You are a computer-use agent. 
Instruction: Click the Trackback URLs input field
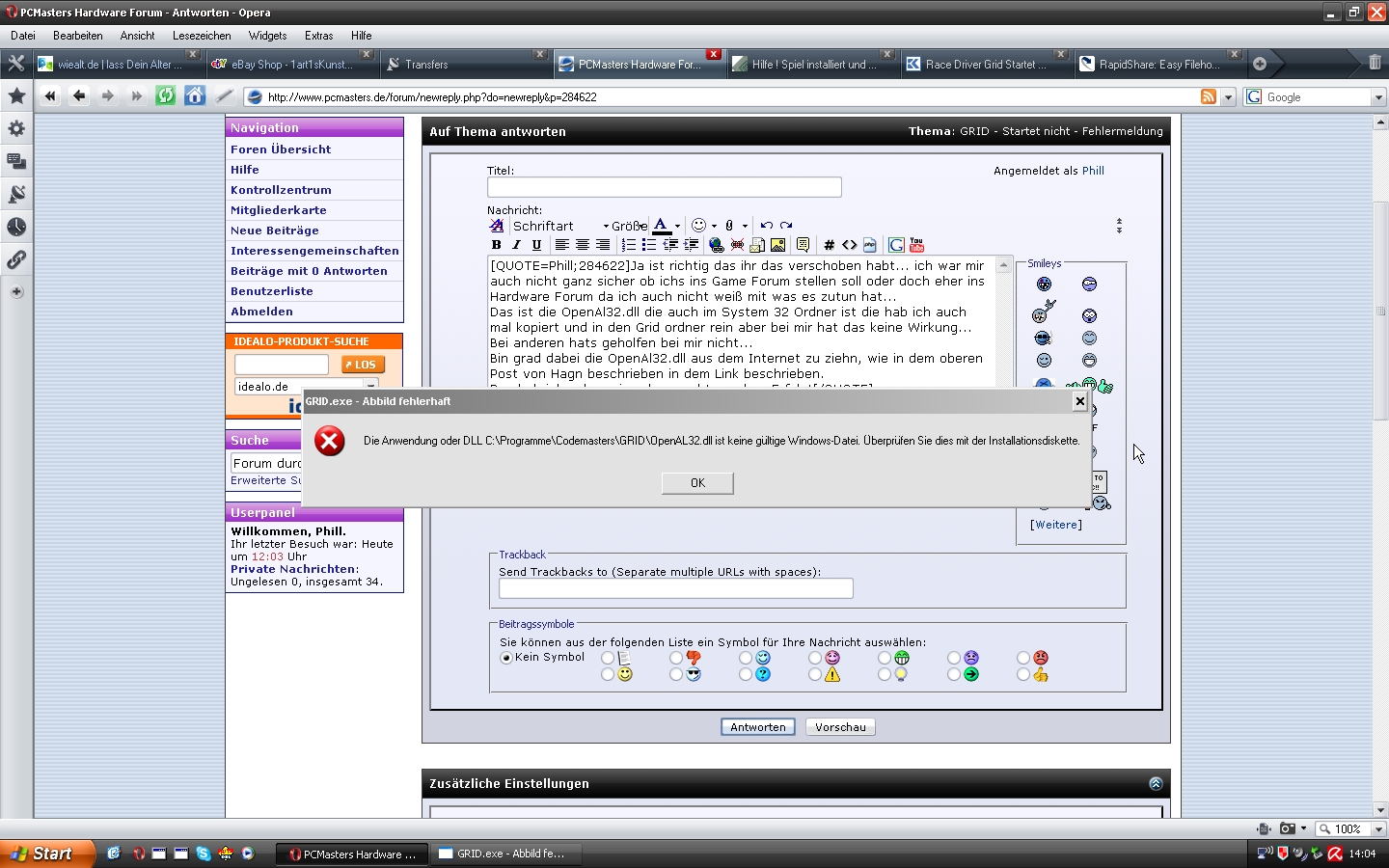click(x=676, y=588)
